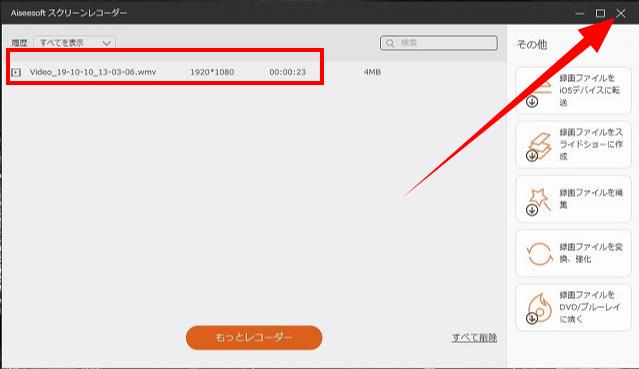This screenshot has width=639, height=369.
Task: Click the すべて削除 link
Action: pos(474,338)
